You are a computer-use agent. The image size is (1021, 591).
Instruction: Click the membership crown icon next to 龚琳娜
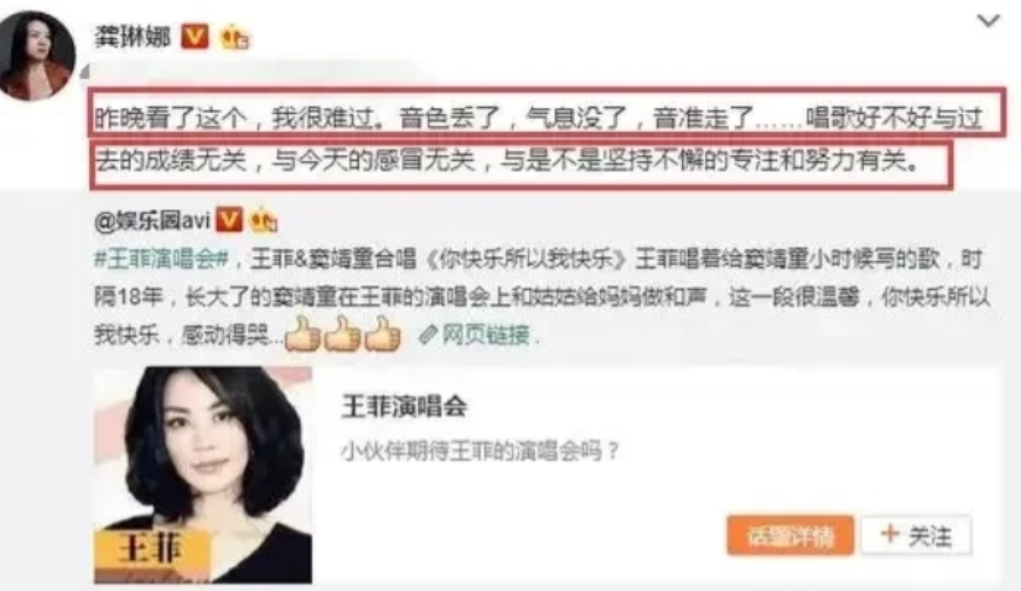click(235, 36)
